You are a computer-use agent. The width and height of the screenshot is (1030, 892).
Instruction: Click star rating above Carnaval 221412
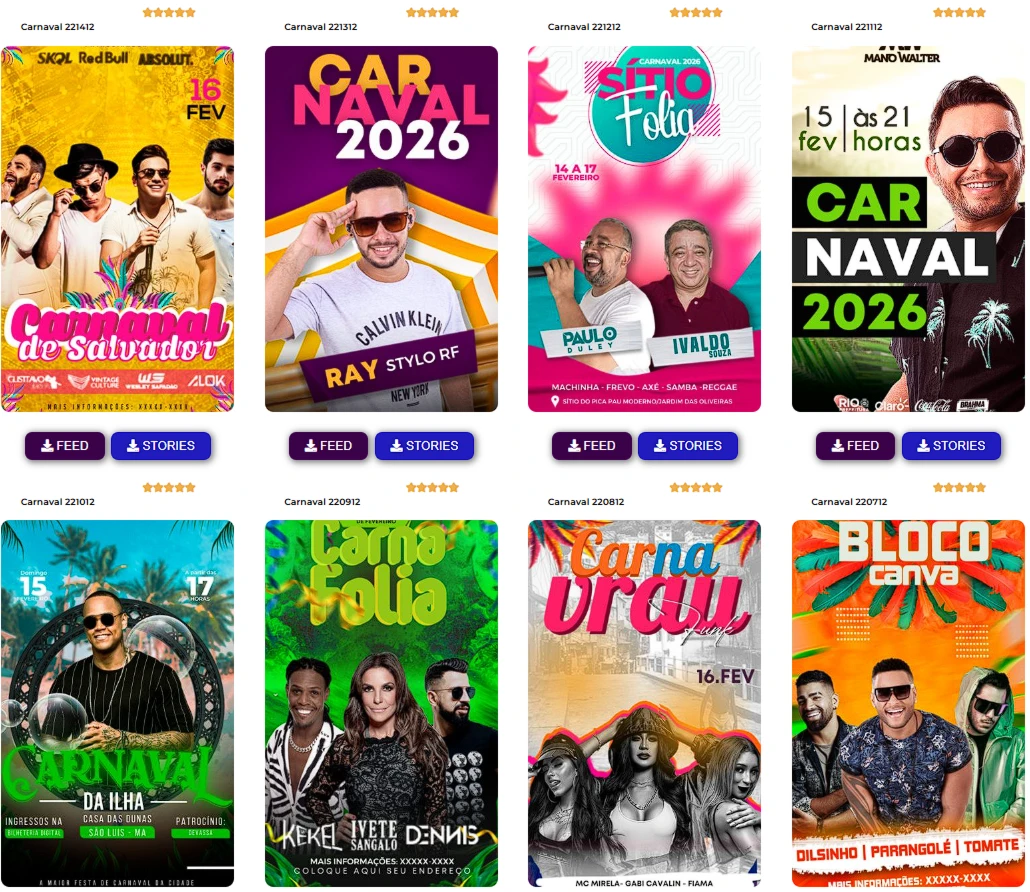(169, 12)
